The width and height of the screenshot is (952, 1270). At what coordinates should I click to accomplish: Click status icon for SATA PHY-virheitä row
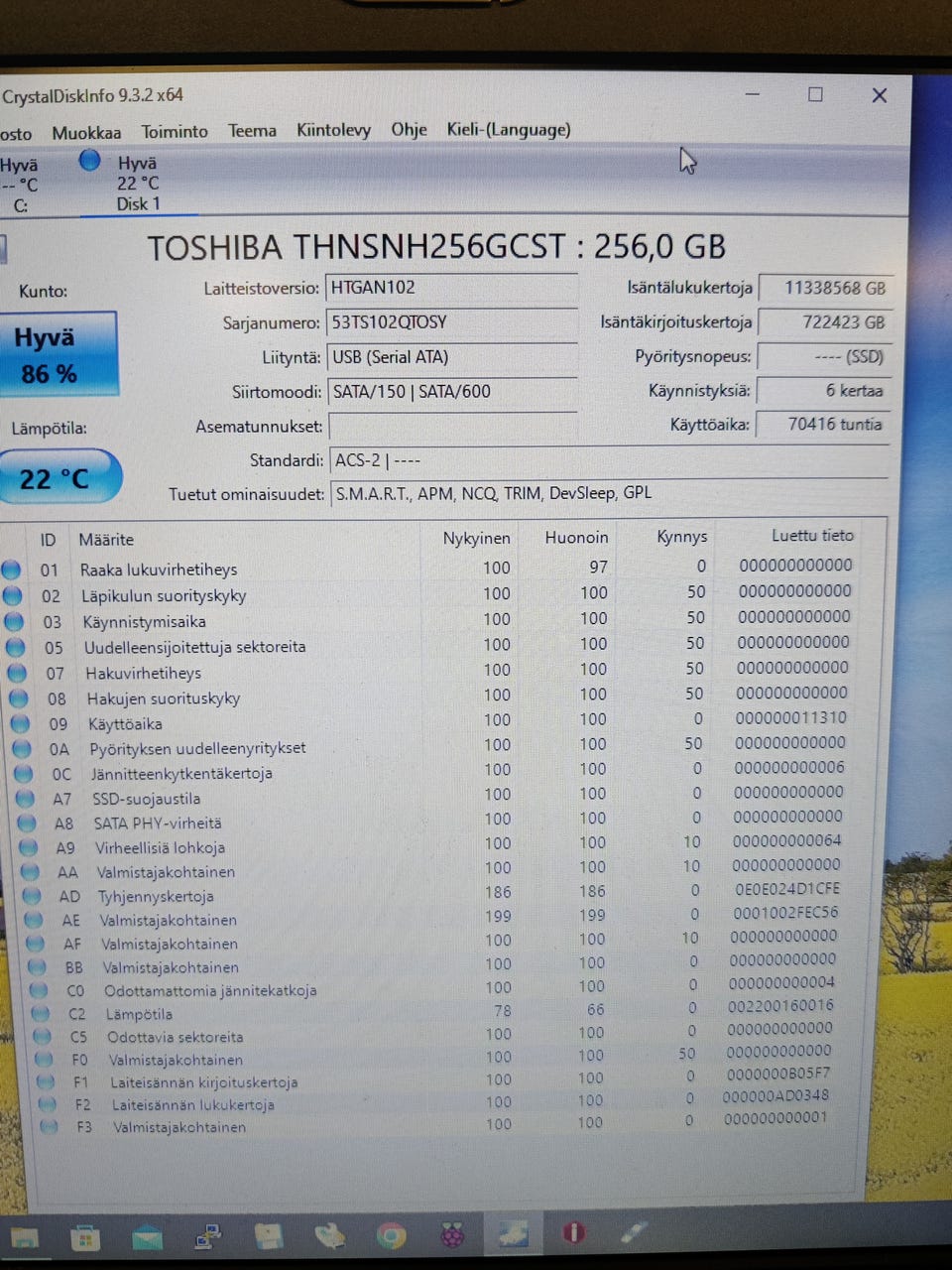pyautogui.click(x=27, y=823)
